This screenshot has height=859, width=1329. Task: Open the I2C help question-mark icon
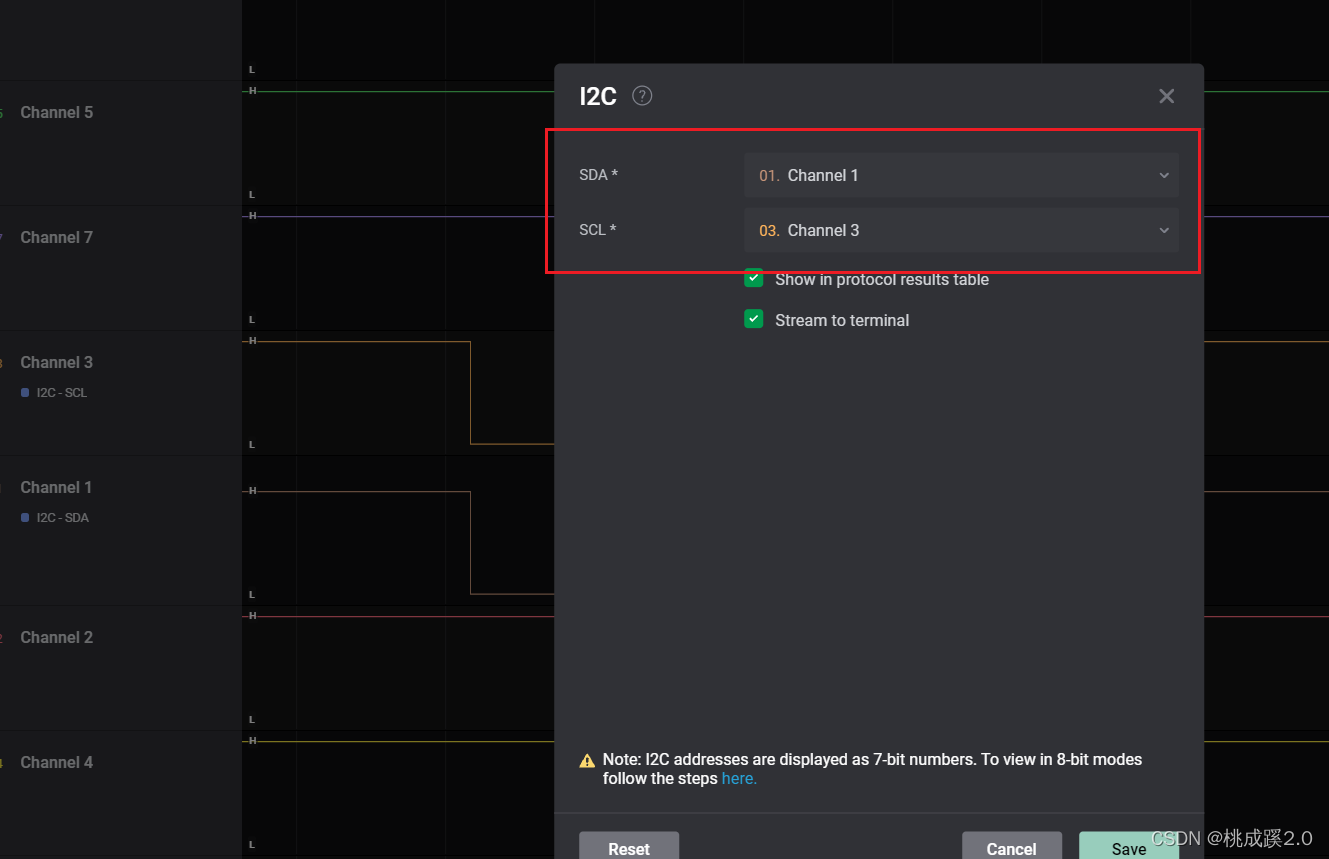[x=642, y=96]
